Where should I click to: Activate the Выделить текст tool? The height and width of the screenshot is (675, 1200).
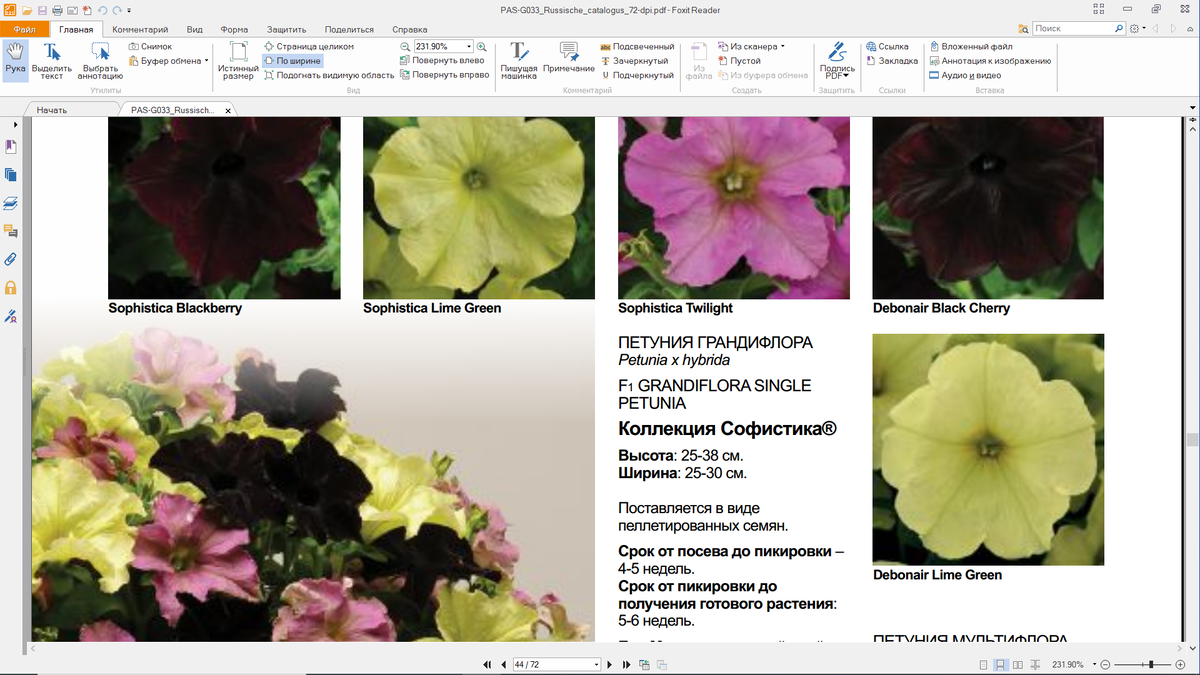pos(51,60)
